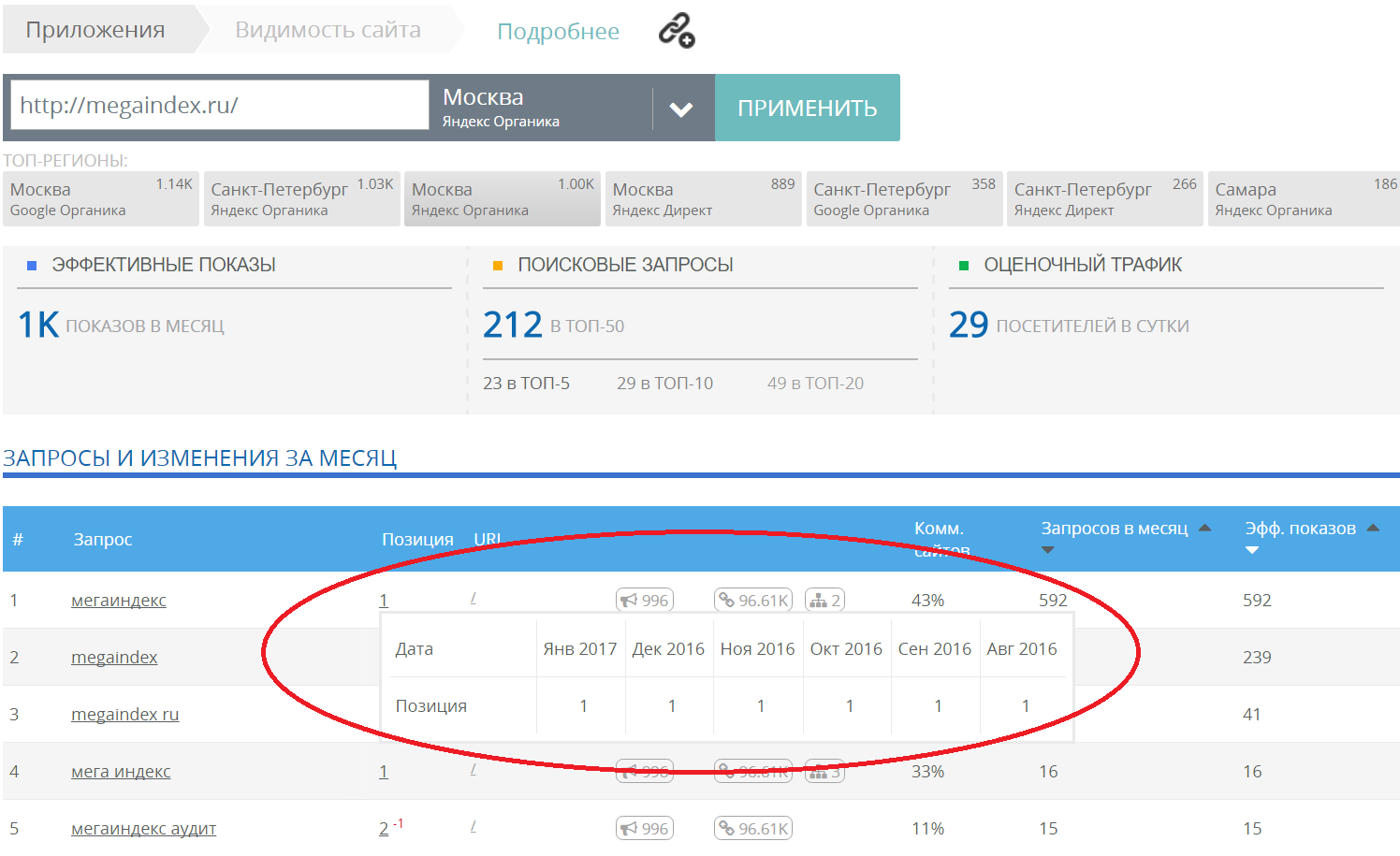Open the megaindex query link
The image size is (1400, 856).
pos(114,658)
